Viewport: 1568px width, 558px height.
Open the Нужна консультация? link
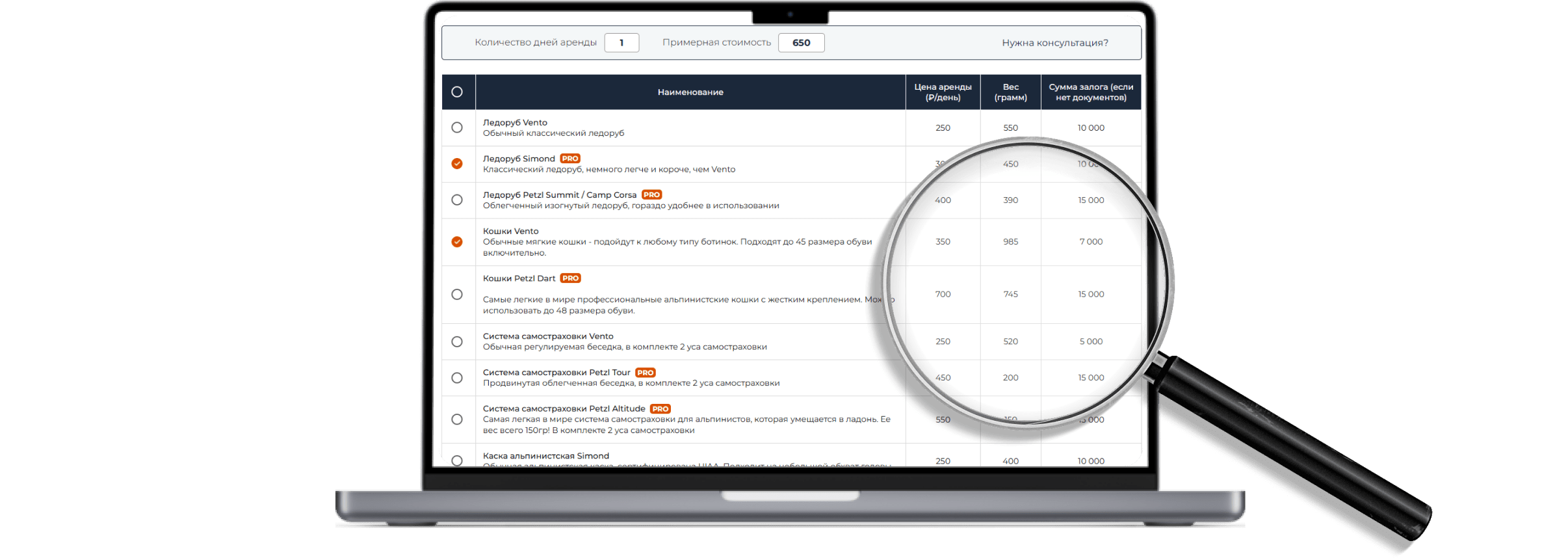[x=1055, y=42]
